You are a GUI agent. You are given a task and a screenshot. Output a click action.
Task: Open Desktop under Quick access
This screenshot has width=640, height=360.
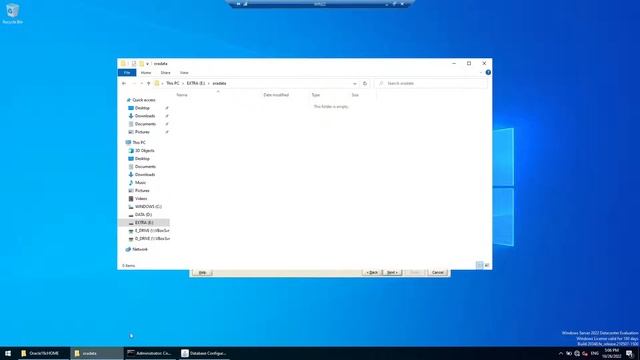pyautogui.click(x=142, y=108)
